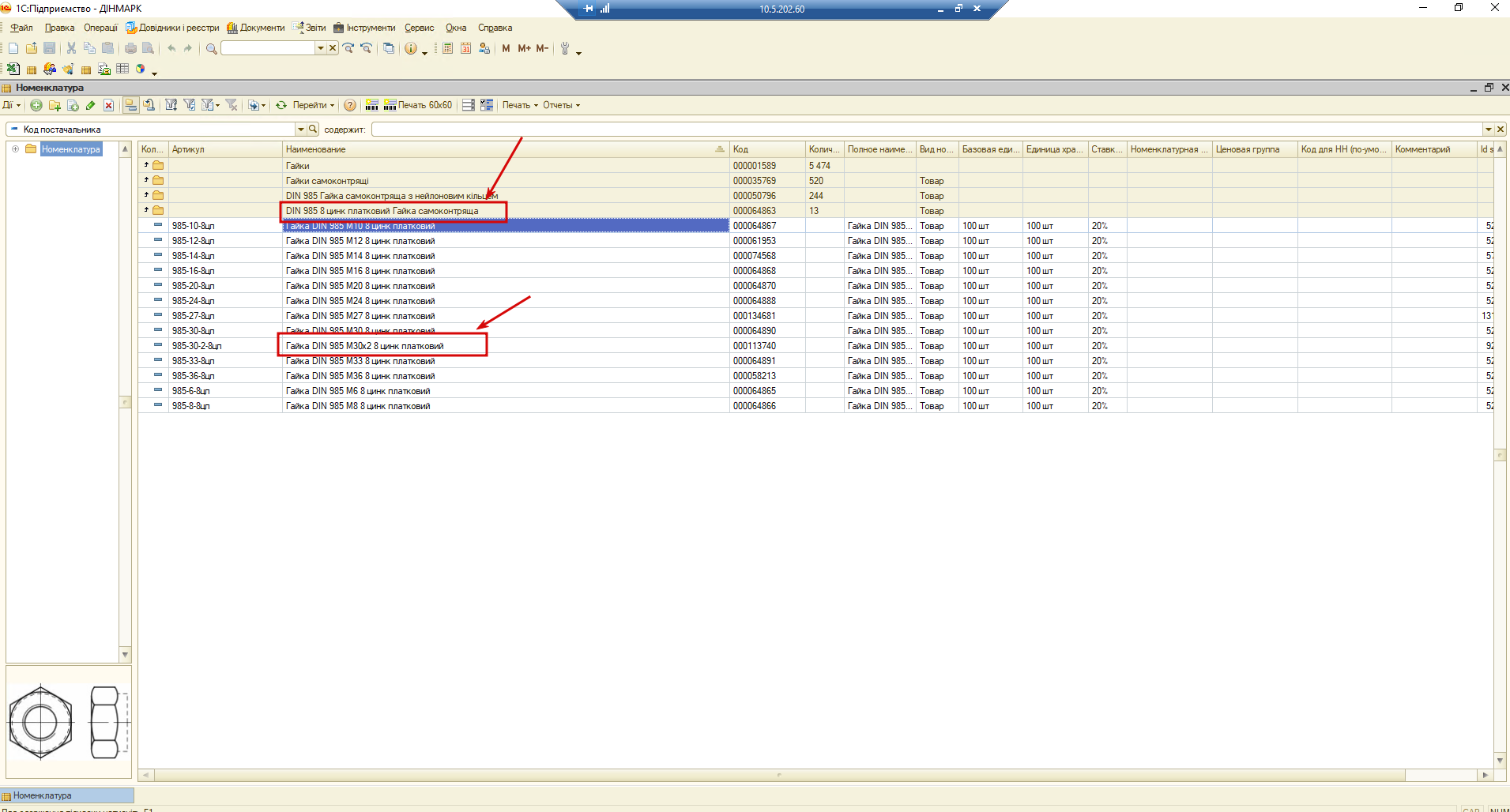
Task: Click the Печать 60x60 button
Action: [418, 105]
